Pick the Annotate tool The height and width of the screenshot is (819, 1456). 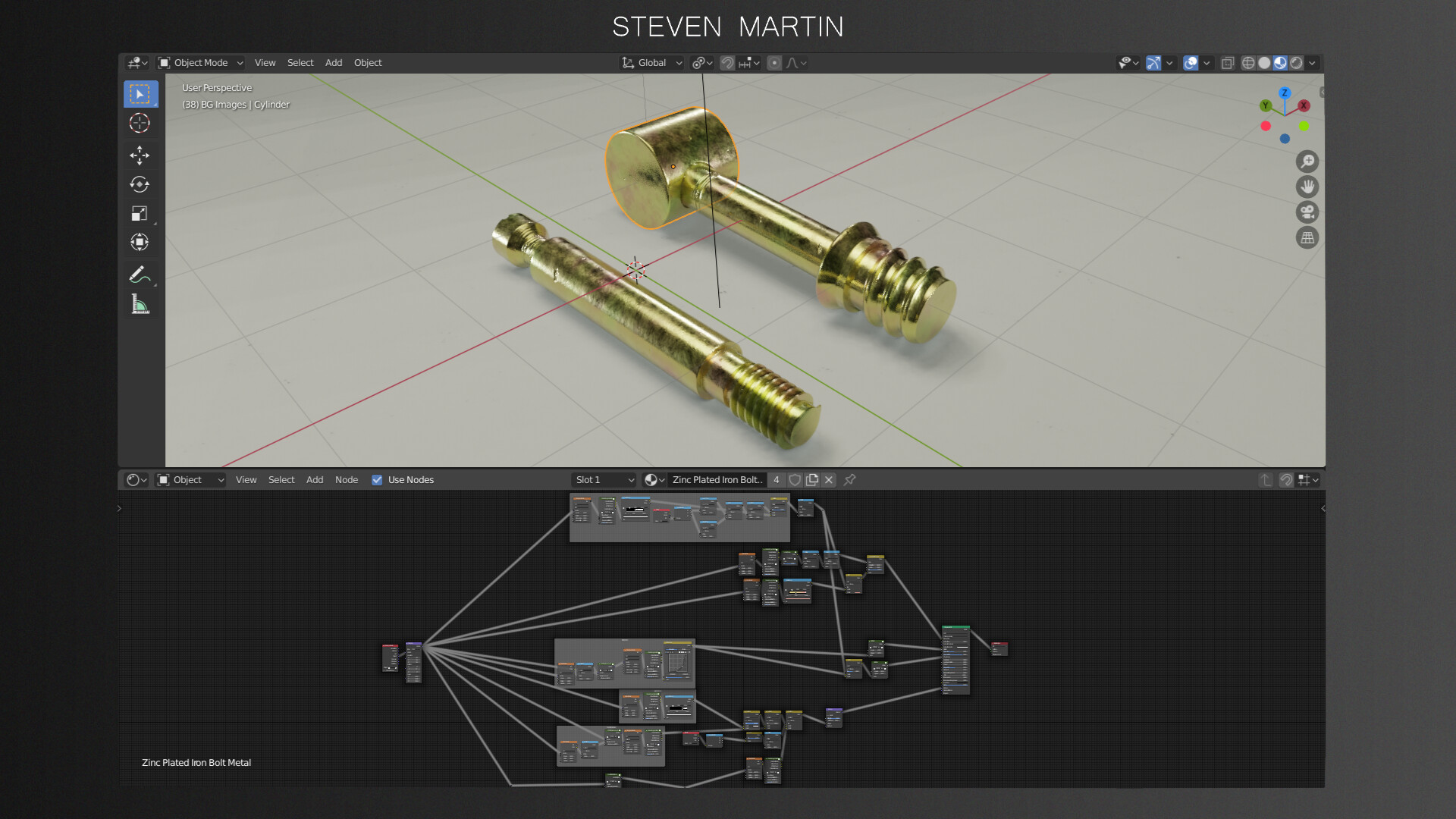[140, 275]
